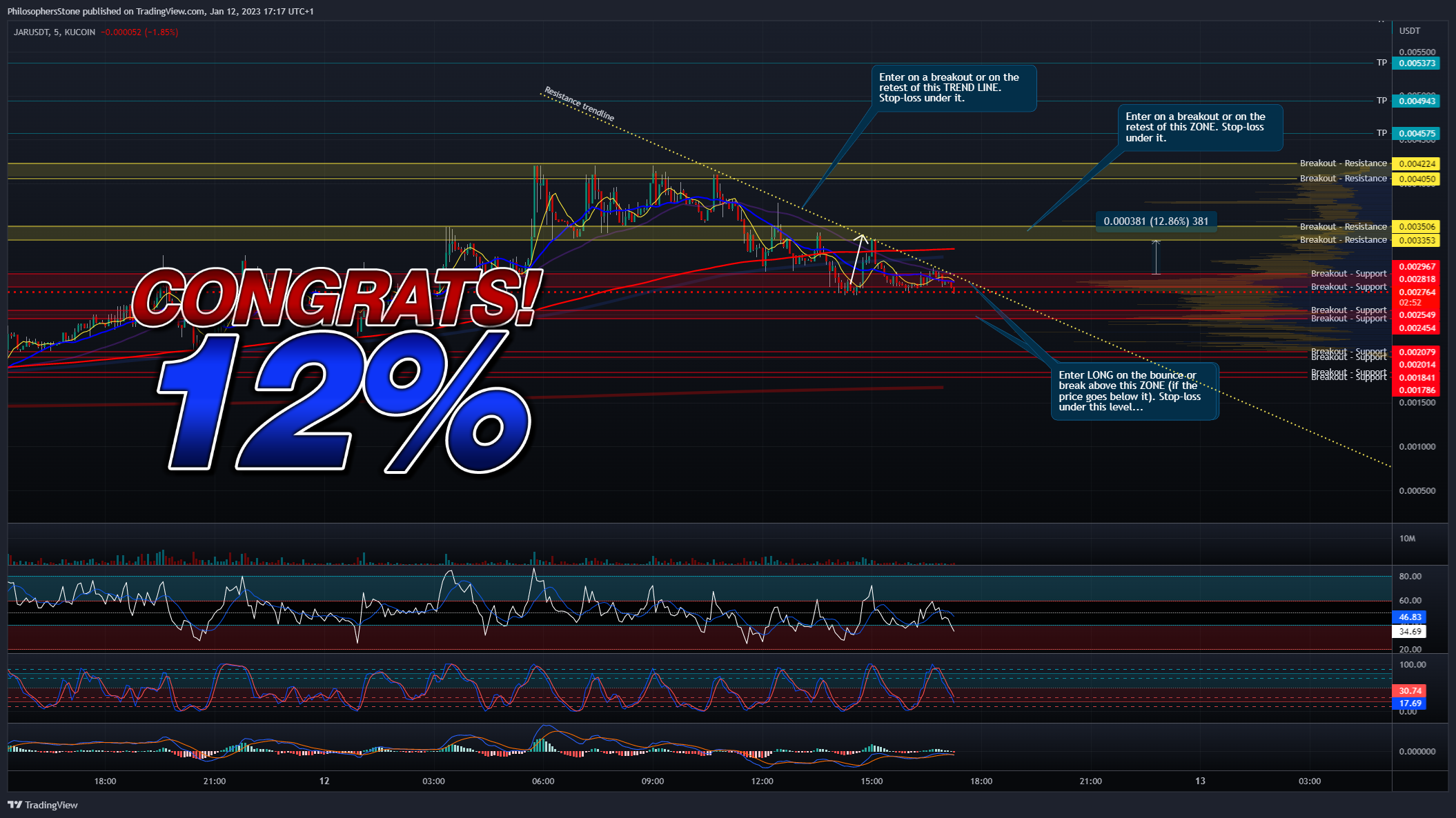
Task: Click the JARUSDT, 5, KUCOIN symbol header
Action: pos(55,32)
